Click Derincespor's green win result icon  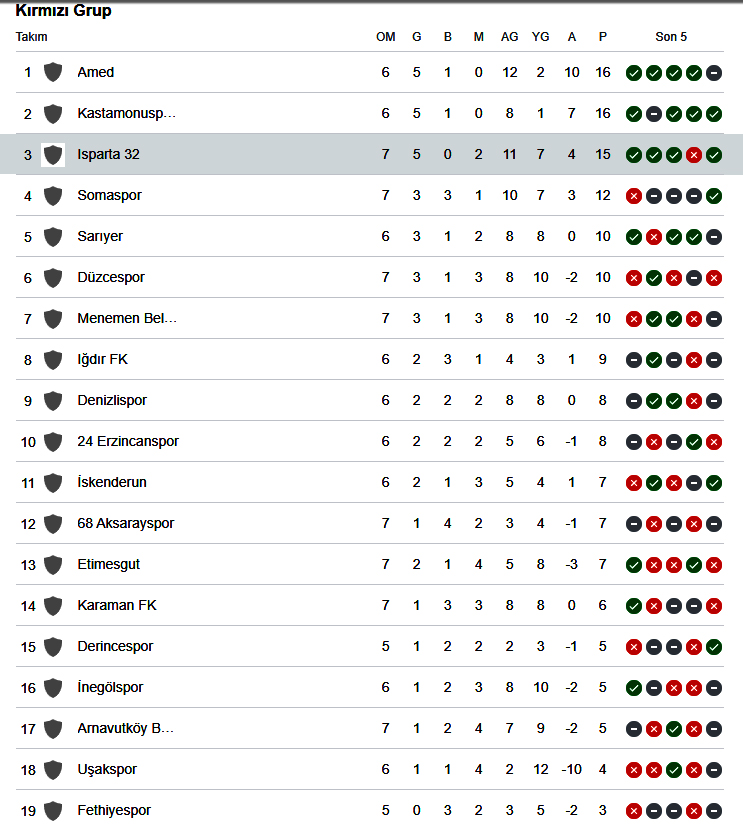coord(714,647)
